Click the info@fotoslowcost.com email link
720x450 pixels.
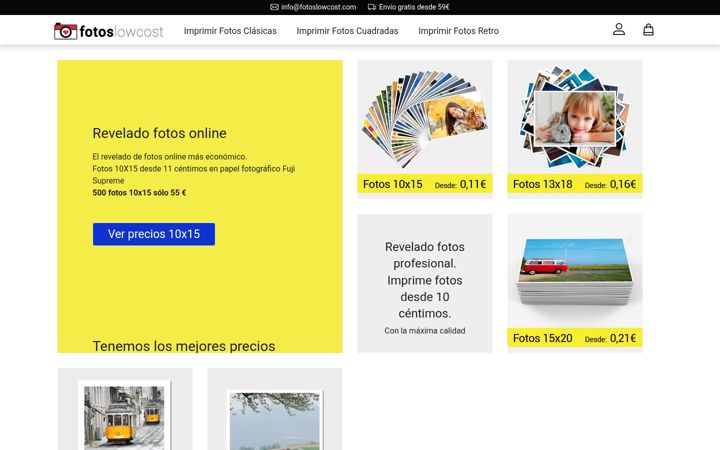click(319, 7)
